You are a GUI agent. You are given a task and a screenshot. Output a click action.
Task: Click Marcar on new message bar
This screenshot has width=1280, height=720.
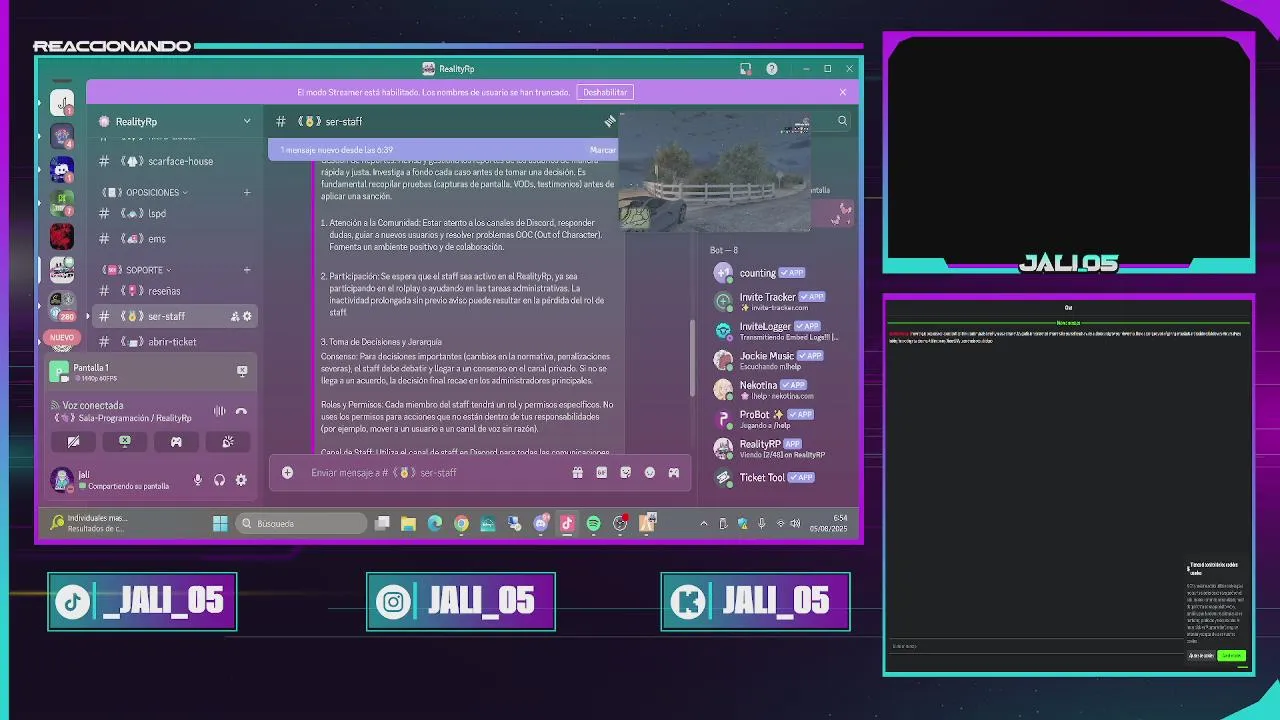coord(603,150)
